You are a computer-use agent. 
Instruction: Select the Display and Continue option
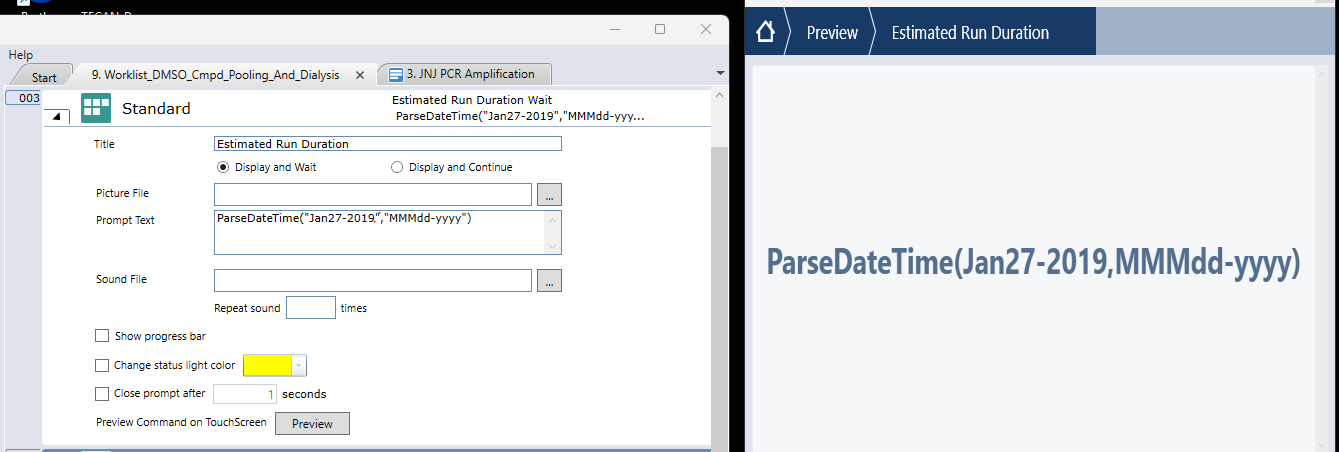[x=397, y=167]
